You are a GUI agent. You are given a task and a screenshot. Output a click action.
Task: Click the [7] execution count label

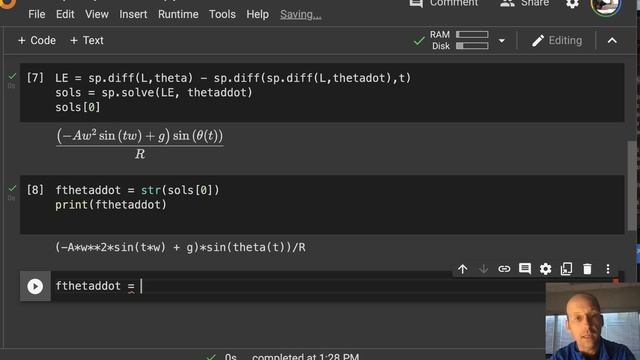click(35, 78)
